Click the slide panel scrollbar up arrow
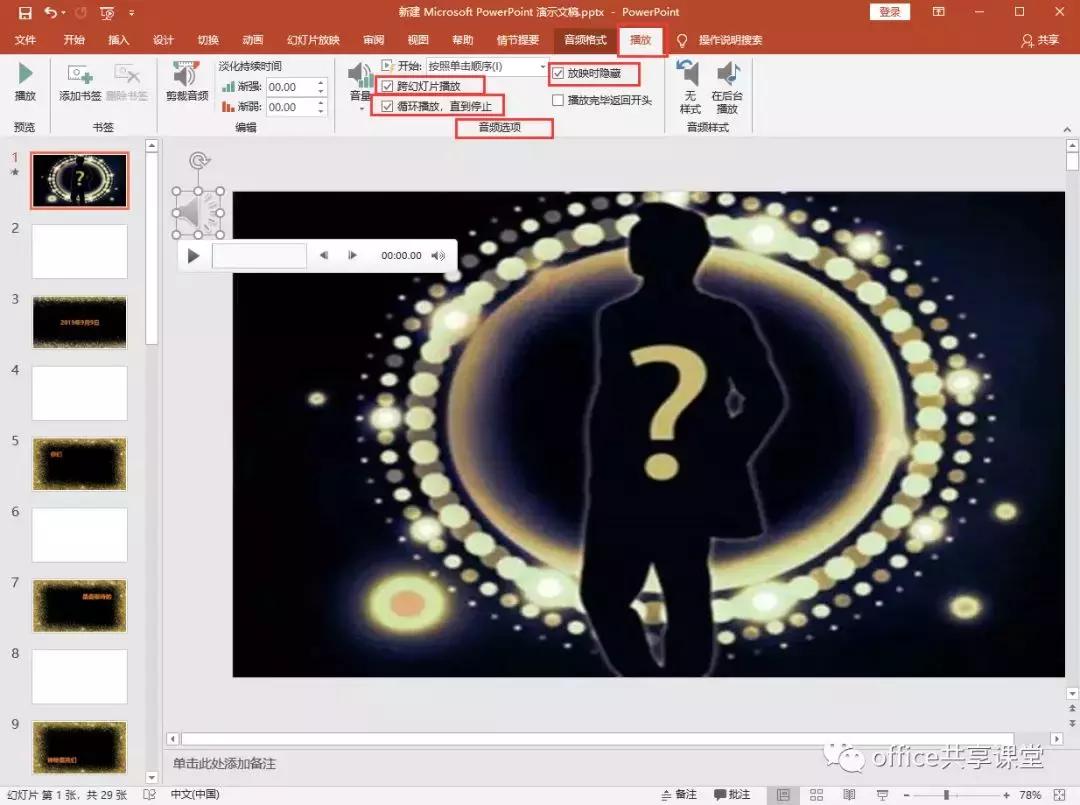 [x=152, y=145]
